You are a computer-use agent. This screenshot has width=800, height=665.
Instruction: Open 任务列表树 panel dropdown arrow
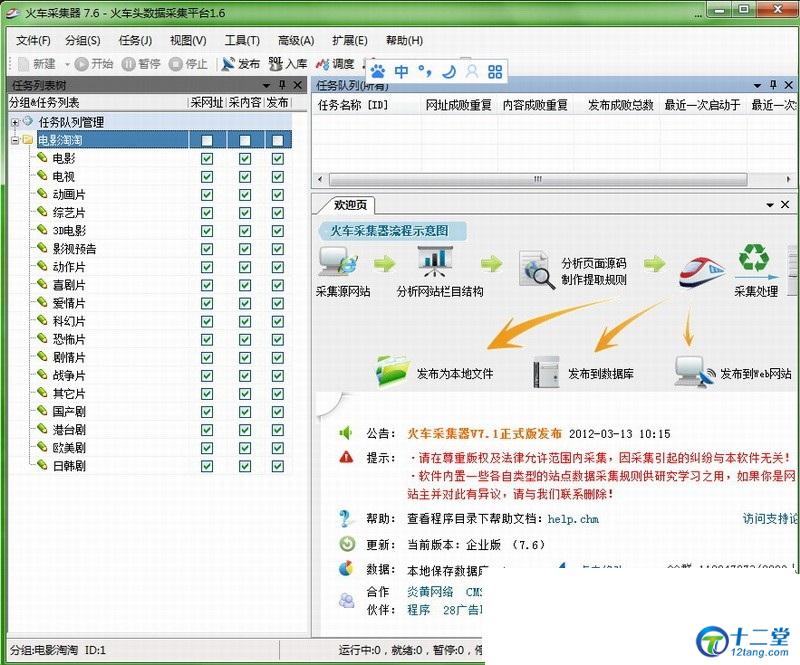[266, 85]
